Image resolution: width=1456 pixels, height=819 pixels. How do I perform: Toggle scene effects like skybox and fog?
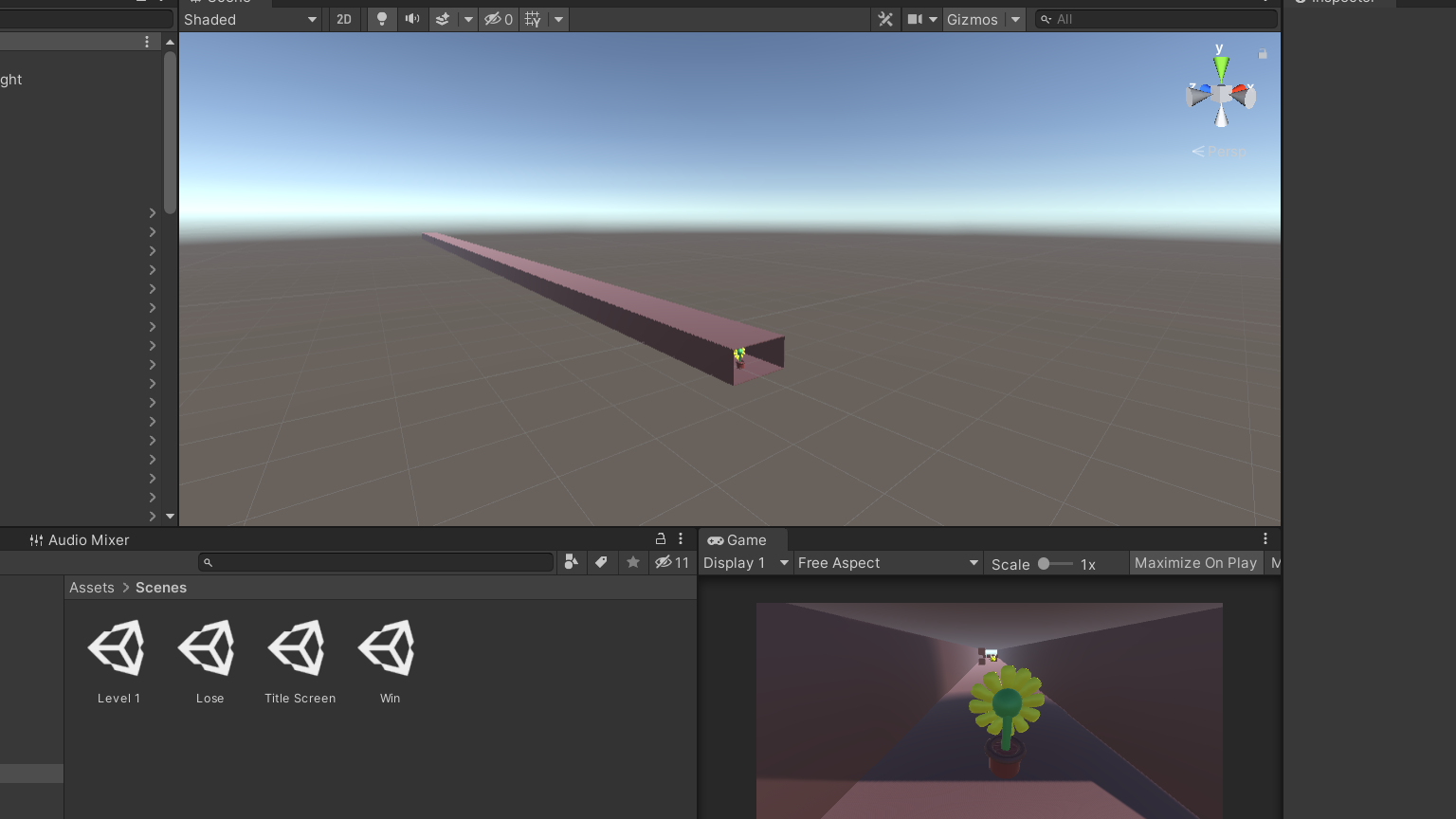tap(443, 19)
